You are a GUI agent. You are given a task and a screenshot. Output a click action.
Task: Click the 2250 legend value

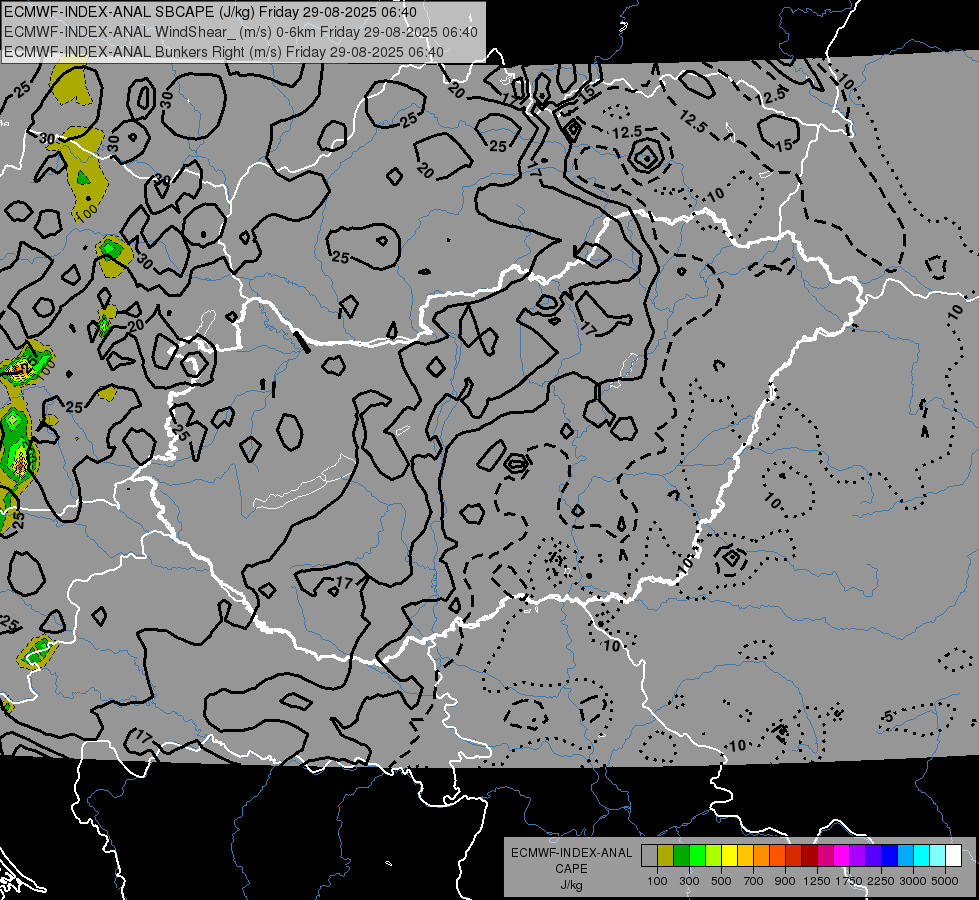(x=881, y=881)
